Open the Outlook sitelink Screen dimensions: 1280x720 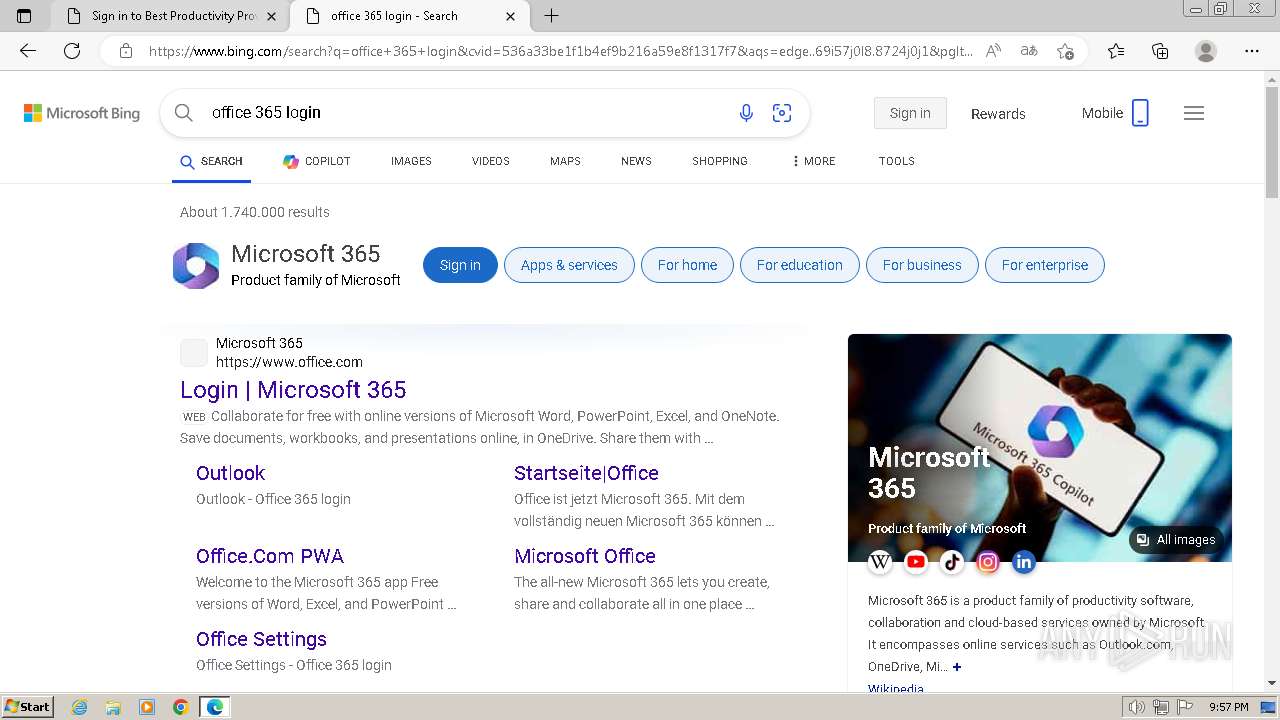(x=231, y=473)
